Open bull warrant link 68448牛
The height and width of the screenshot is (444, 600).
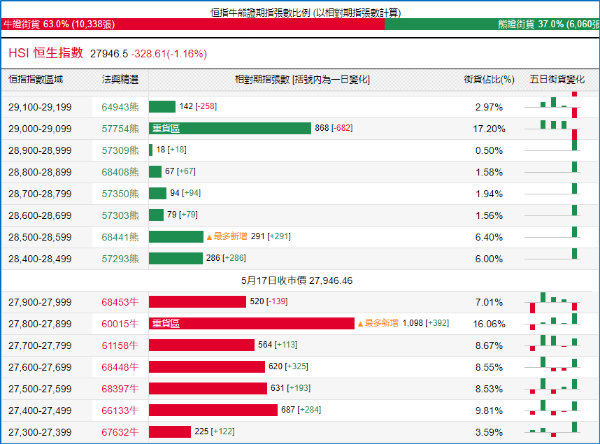[120, 367]
